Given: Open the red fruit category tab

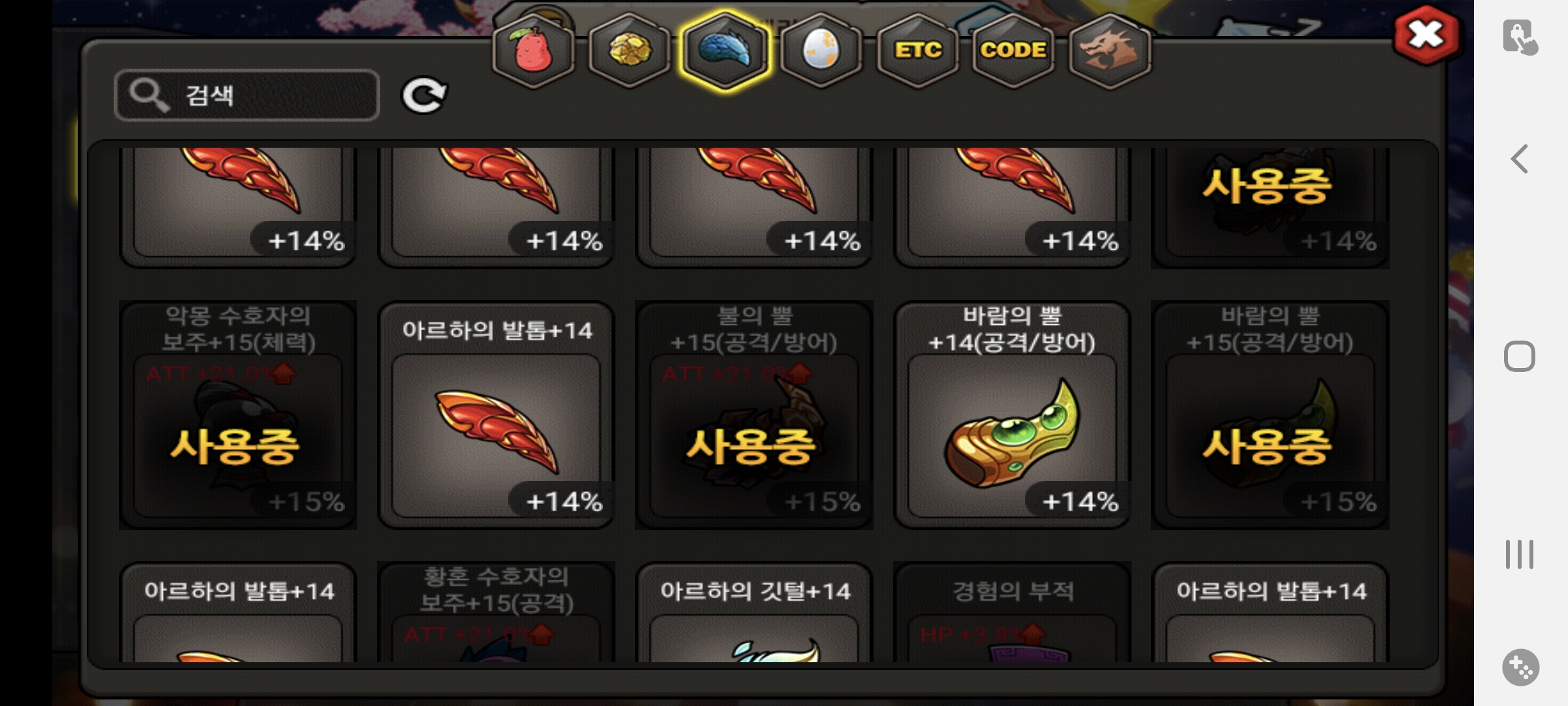Looking at the screenshot, I should pyautogui.click(x=534, y=50).
